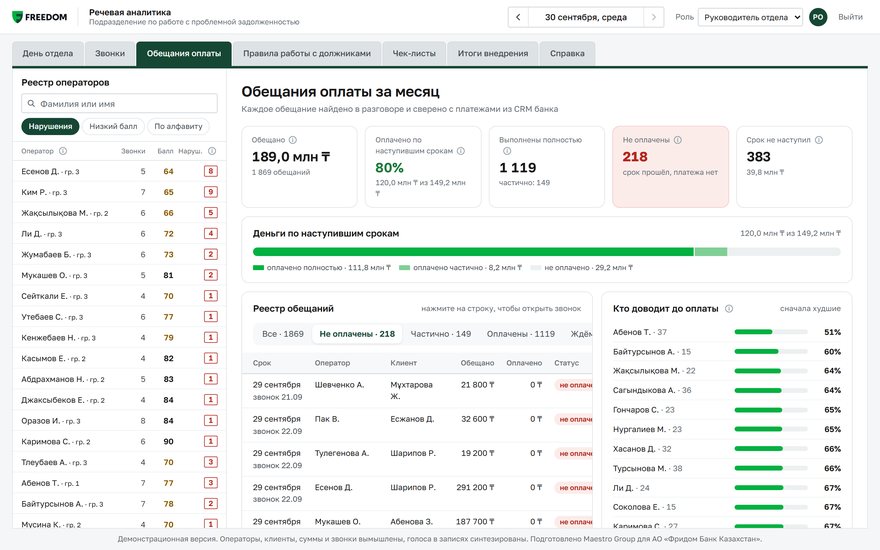The width and height of the screenshot is (880, 550).
Task: Switch to Звонки tab
Action: pyautogui.click(x=109, y=53)
